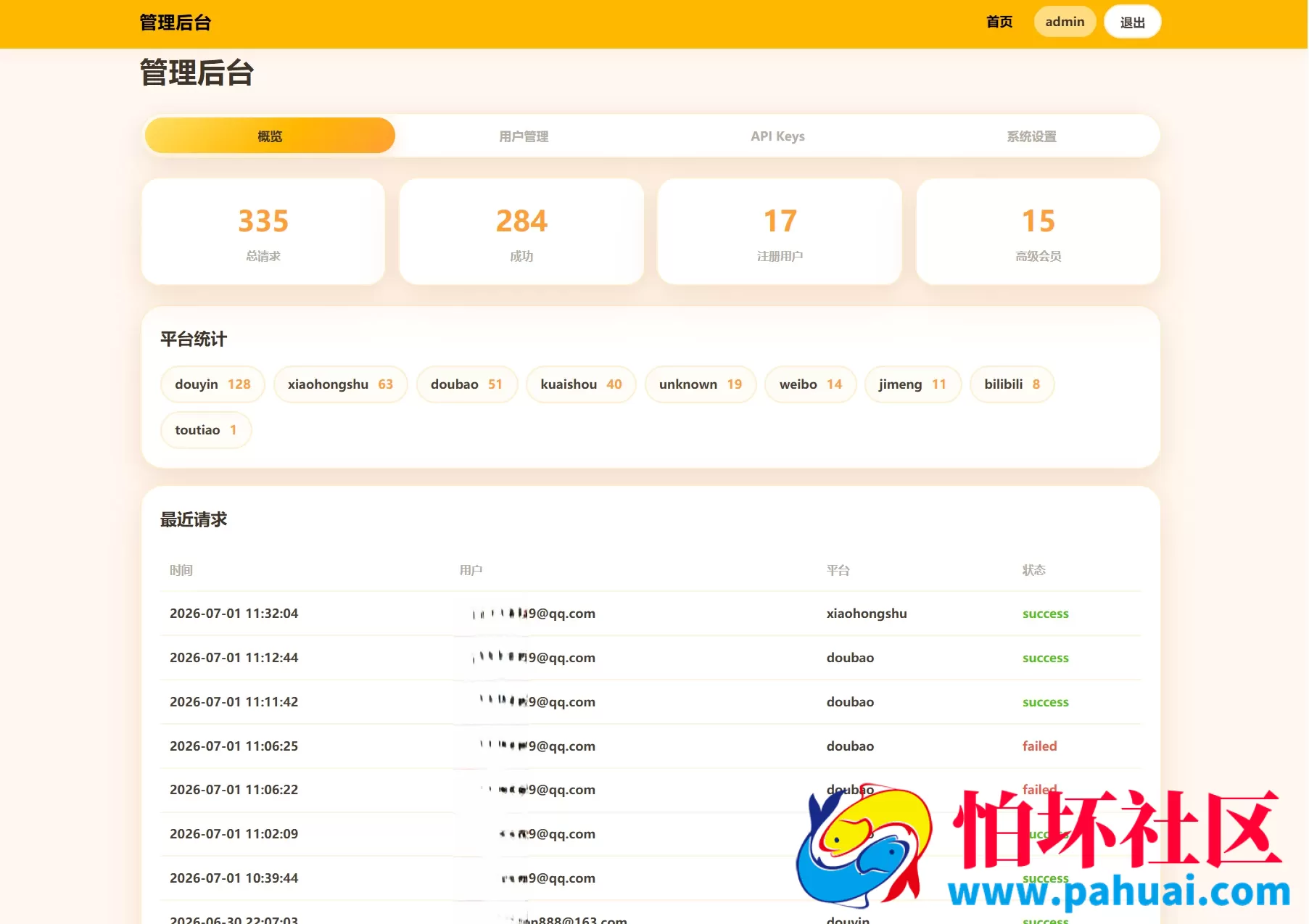
Task: Click timestamp 2026-07-01 11:06:22
Action: click(234, 790)
